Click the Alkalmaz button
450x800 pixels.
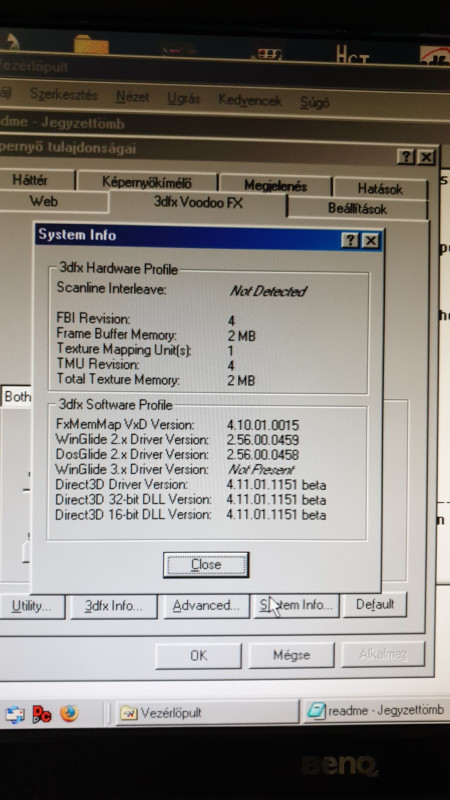(383, 654)
